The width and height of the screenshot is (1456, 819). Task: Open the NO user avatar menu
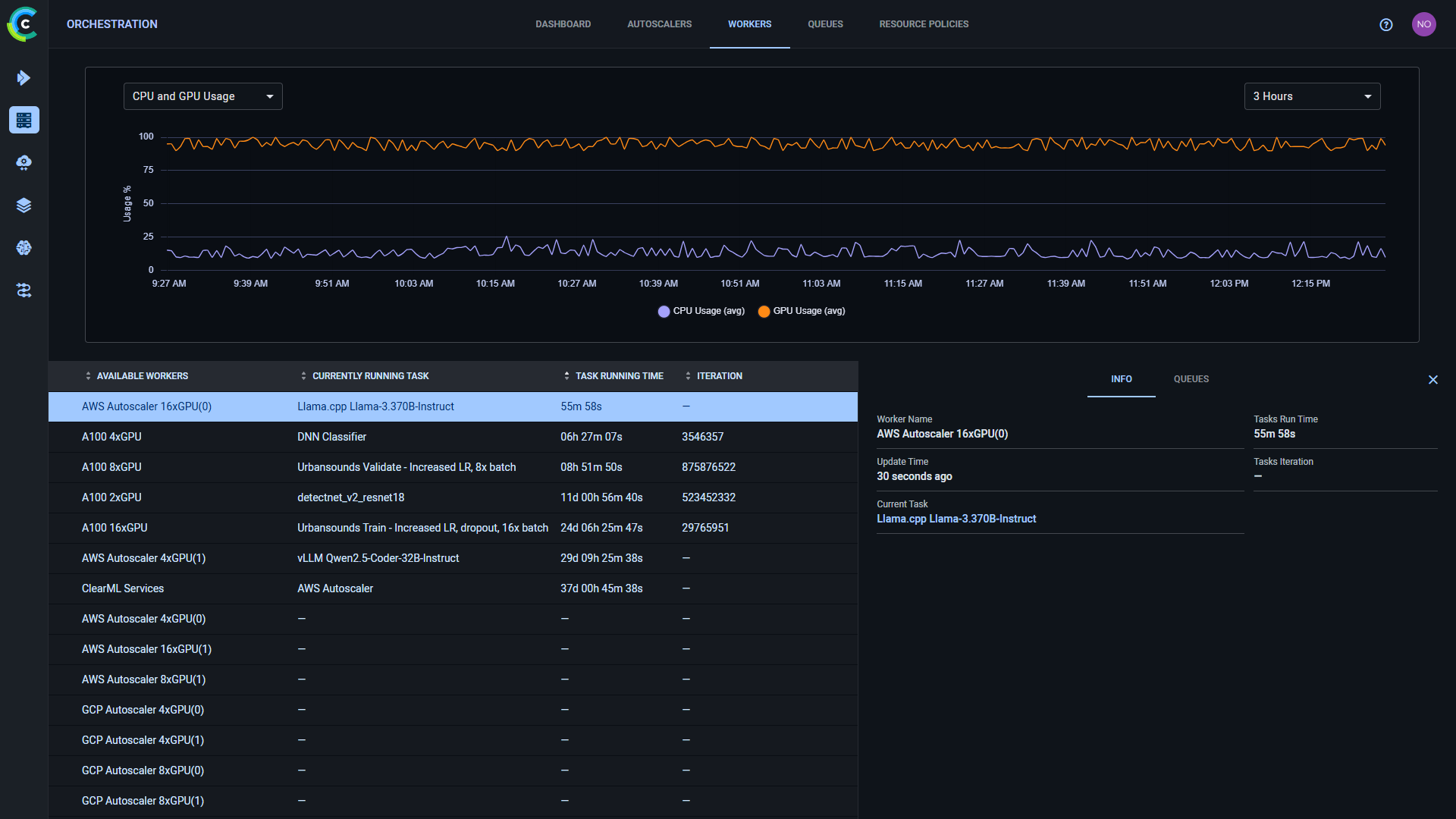click(1424, 24)
